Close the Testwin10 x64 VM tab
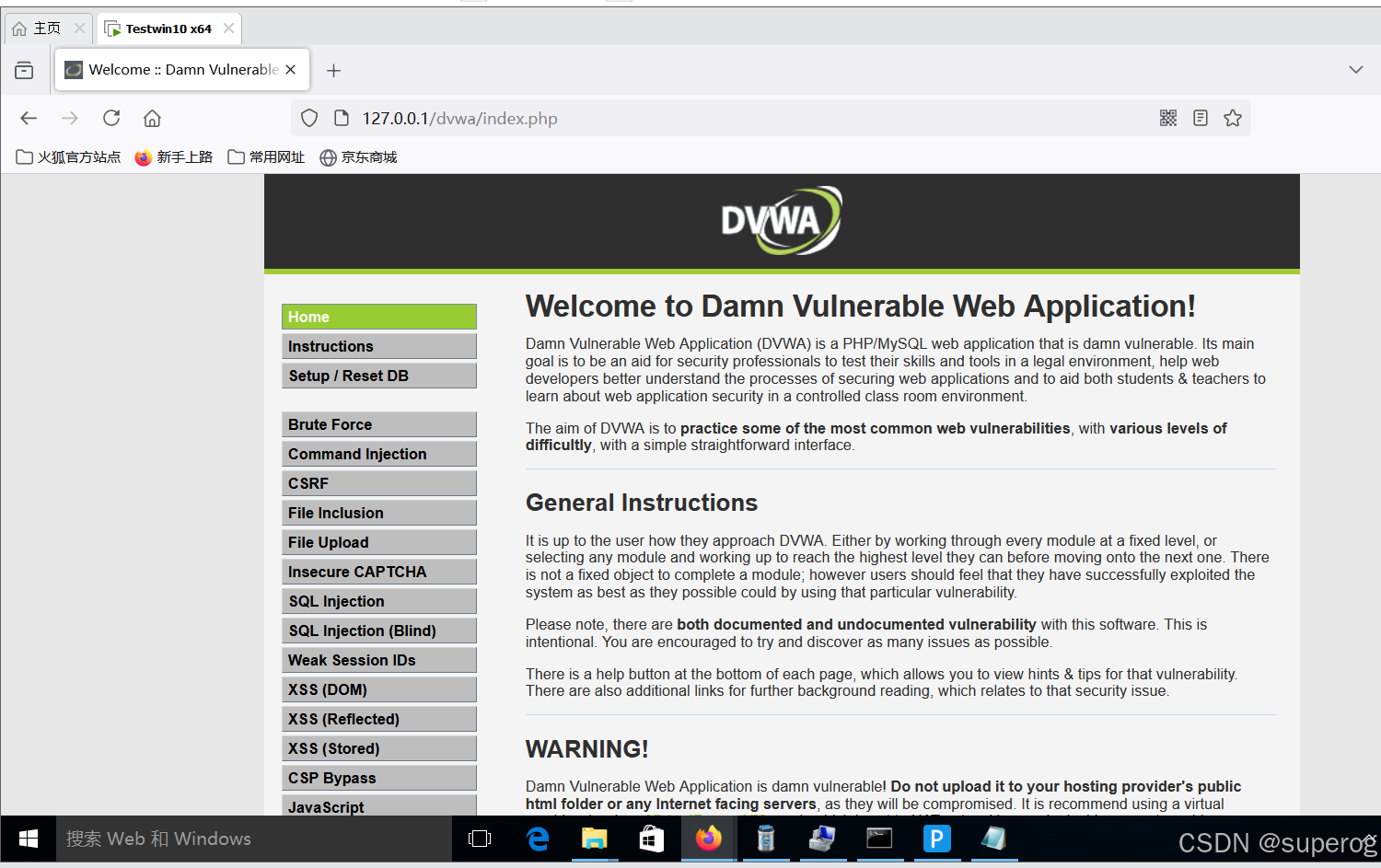This screenshot has width=1381, height=868. 228,29
